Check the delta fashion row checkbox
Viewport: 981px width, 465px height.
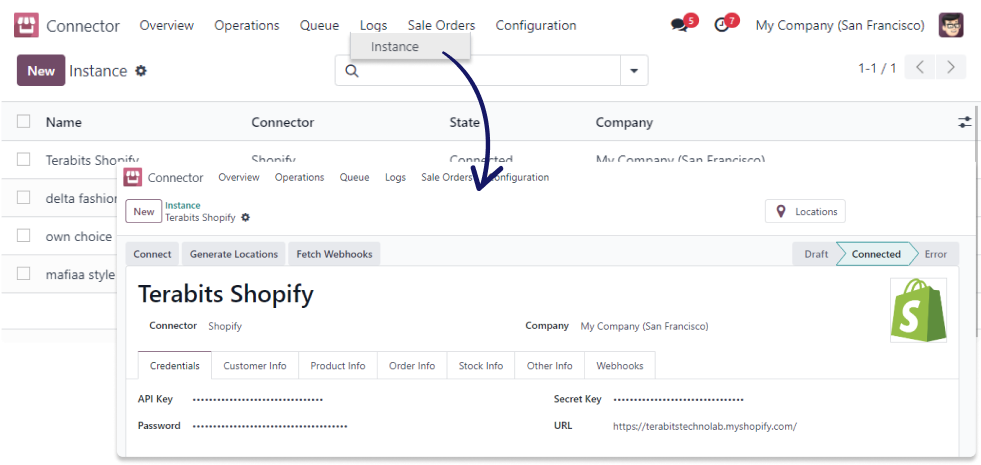point(24,198)
